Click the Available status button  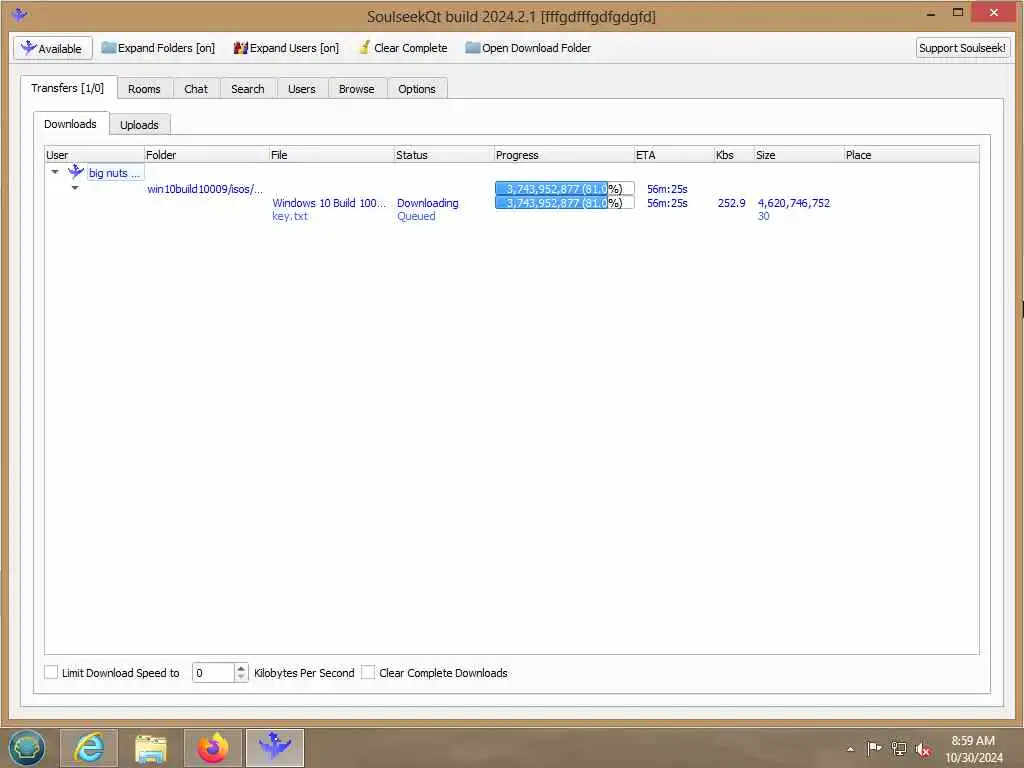click(52, 48)
